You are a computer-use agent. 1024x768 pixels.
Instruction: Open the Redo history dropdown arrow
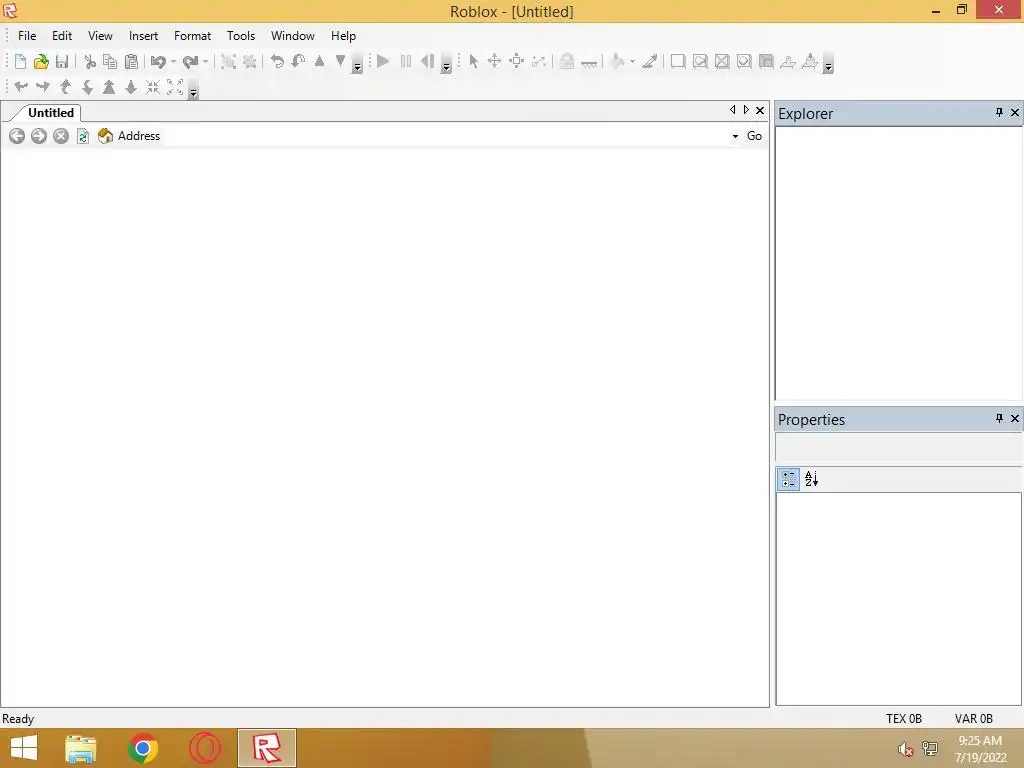coord(205,62)
